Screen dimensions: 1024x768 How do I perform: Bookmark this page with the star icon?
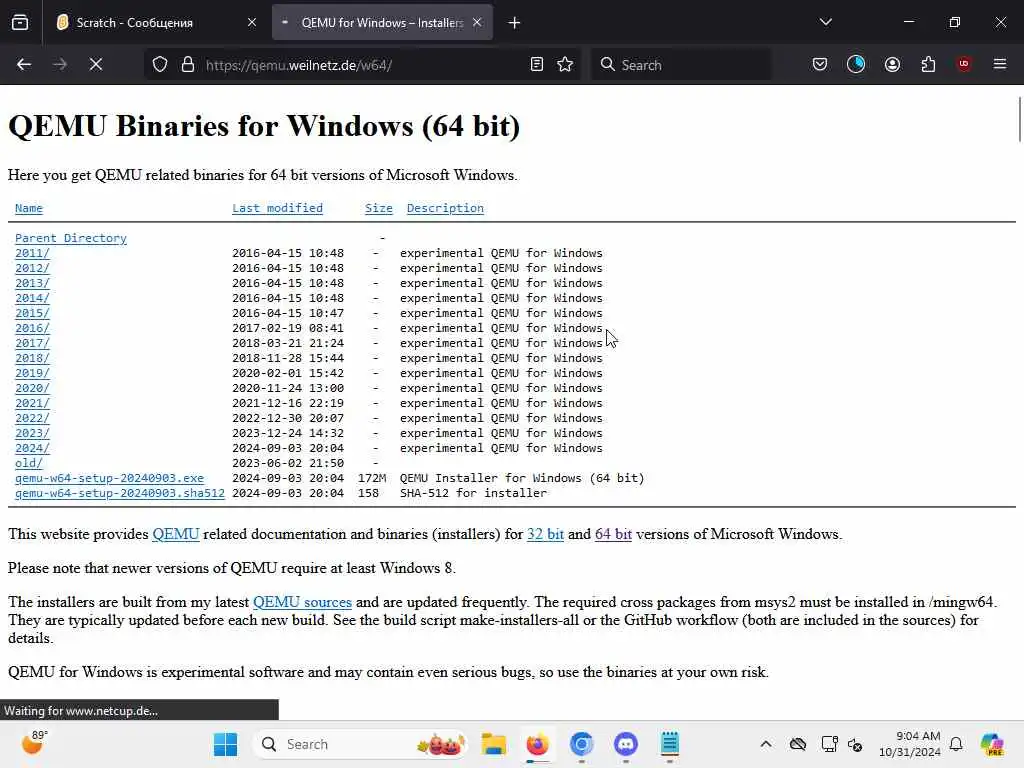click(566, 64)
